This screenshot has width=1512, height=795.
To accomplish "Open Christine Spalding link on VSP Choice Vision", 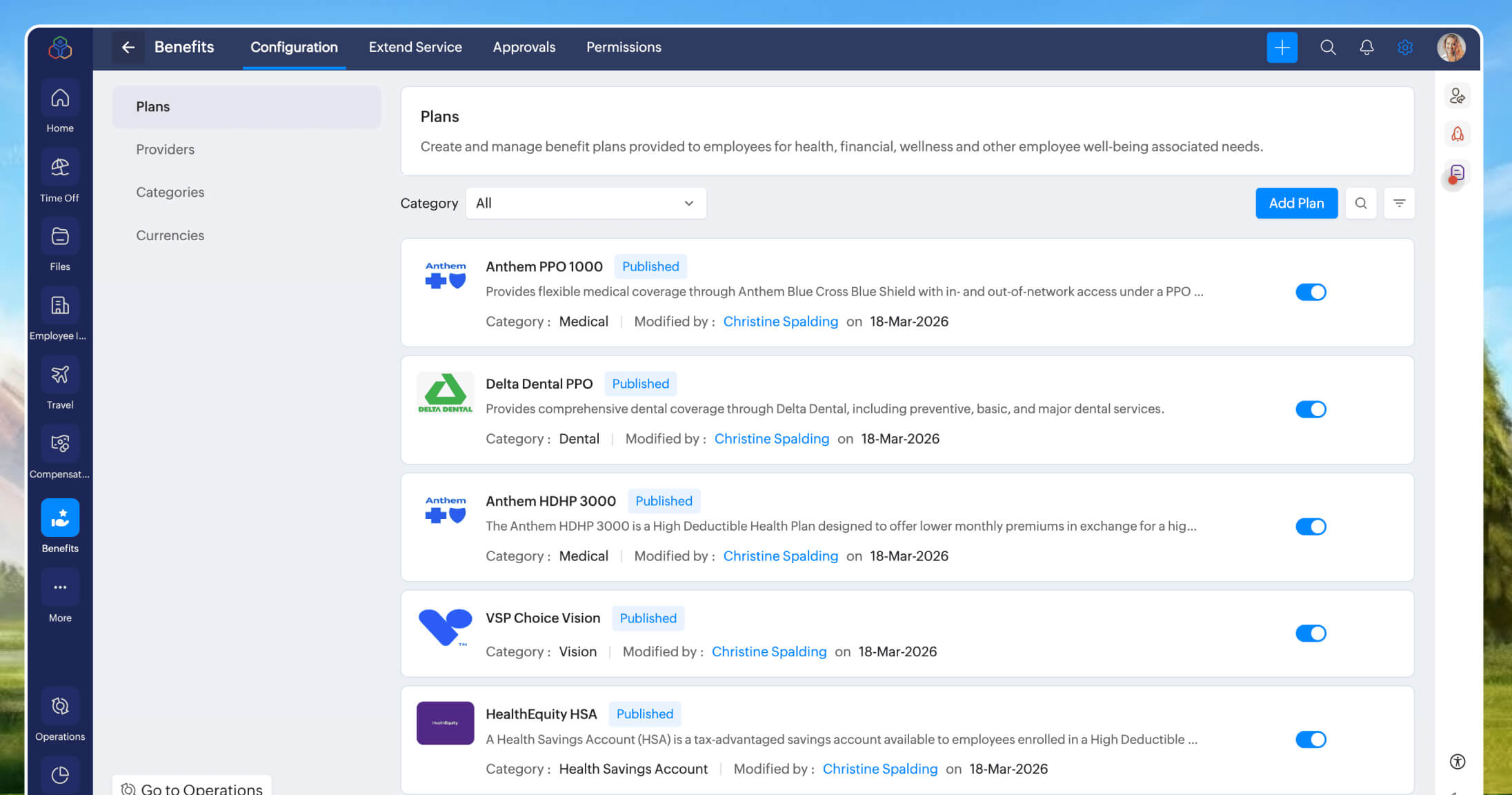I will tap(768, 651).
